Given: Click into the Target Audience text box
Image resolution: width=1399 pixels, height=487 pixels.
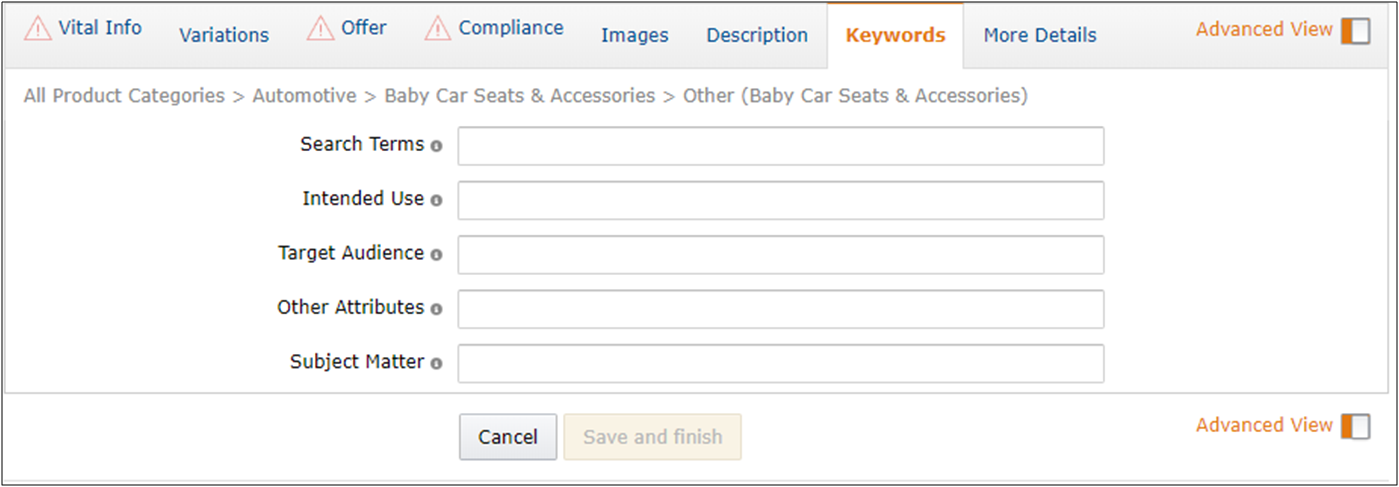Looking at the screenshot, I should pyautogui.click(x=780, y=255).
